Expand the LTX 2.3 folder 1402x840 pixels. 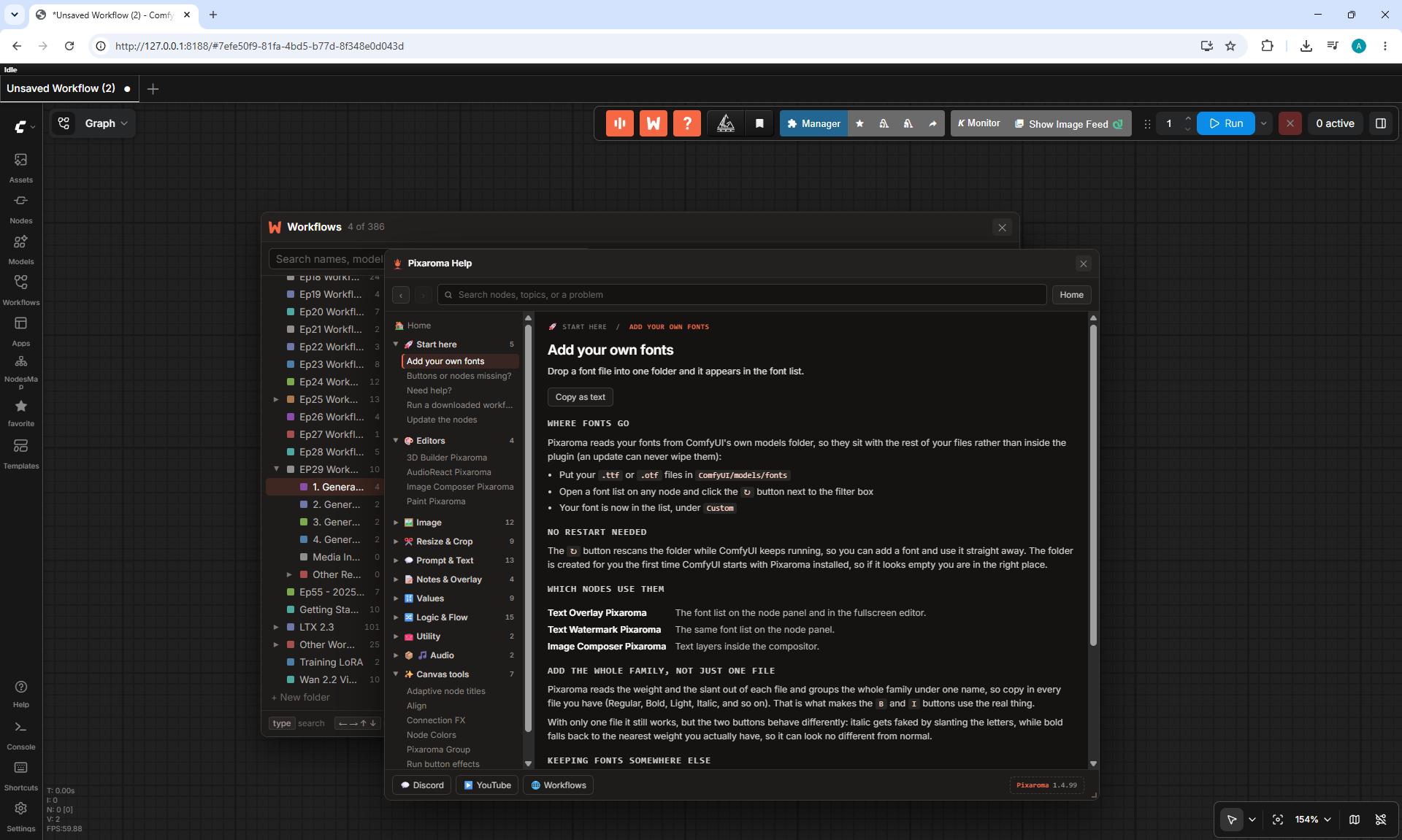pos(276,627)
